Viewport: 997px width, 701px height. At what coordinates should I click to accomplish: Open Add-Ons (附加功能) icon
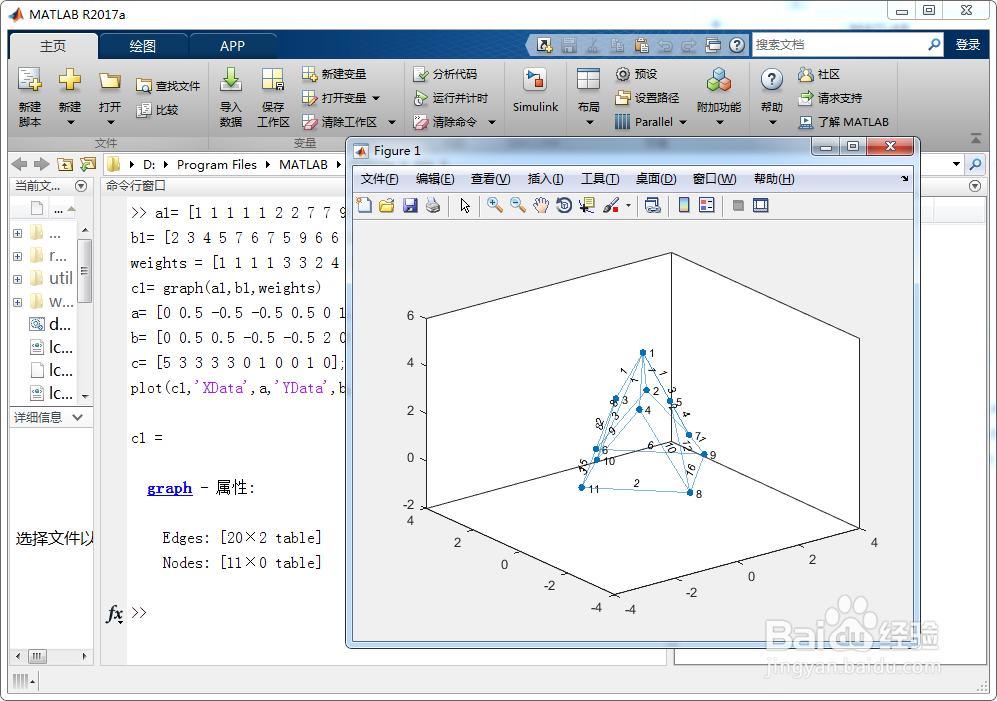click(719, 80)
